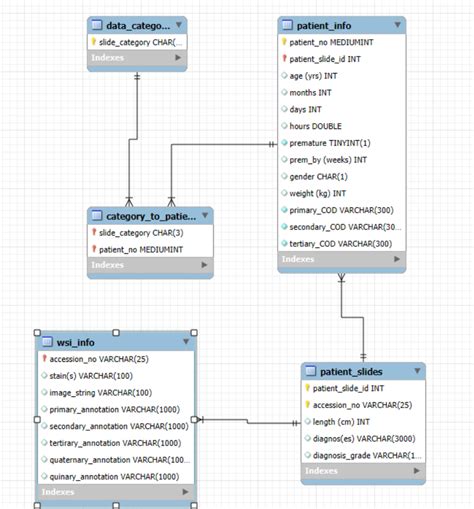Expand Indexes in the wsi_info table
The height and width of the screenshot is (509, 474).
pos(185,492)
